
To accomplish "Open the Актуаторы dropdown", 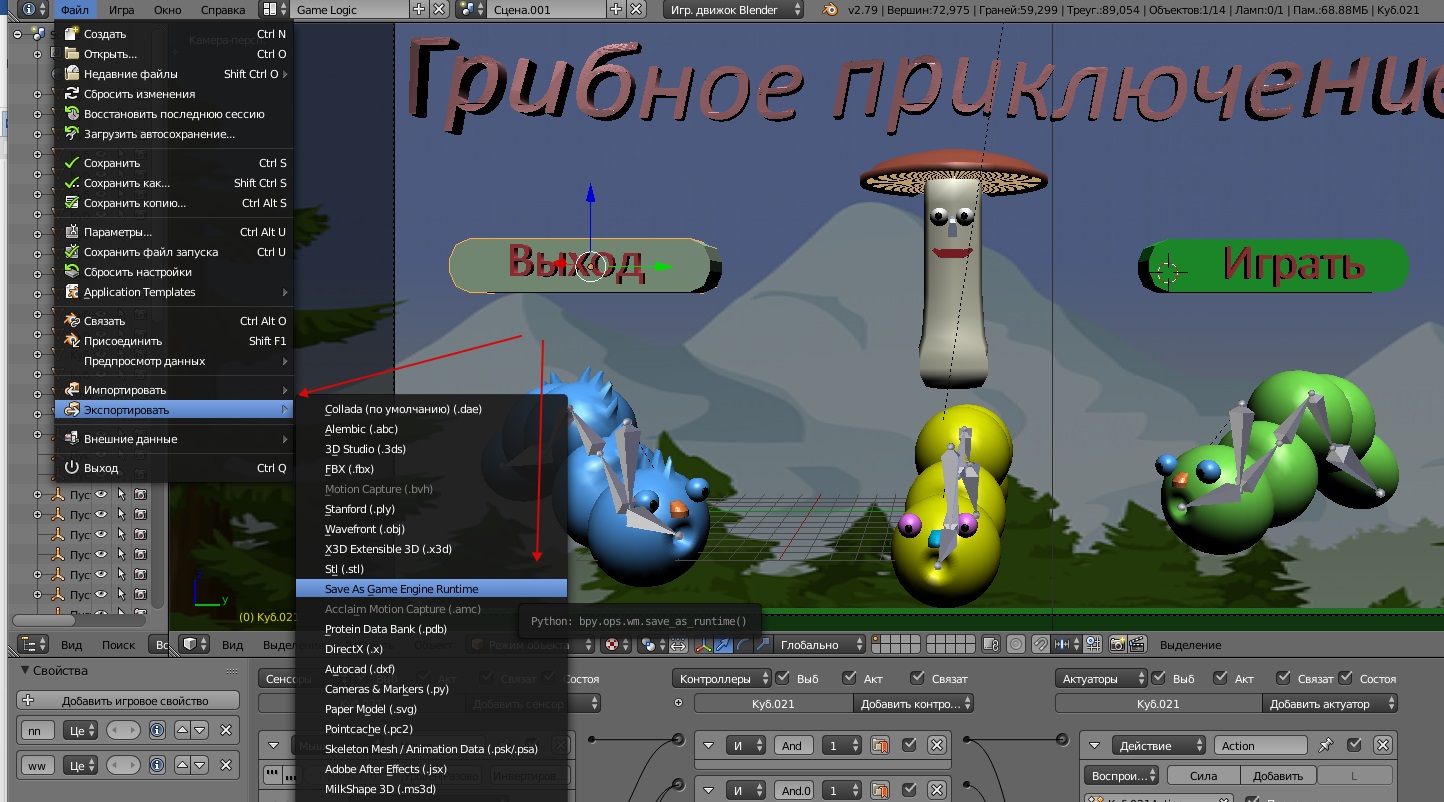I will click(1101, 678).
